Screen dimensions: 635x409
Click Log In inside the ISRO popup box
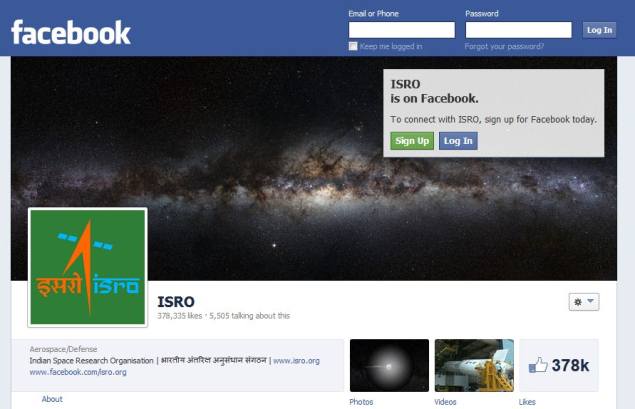tap(458, 141)
